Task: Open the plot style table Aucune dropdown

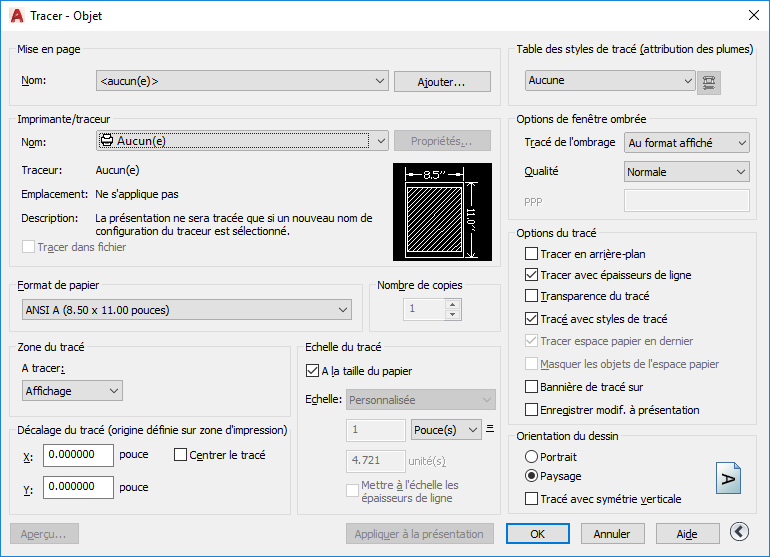Action: (x=610, y=81)
